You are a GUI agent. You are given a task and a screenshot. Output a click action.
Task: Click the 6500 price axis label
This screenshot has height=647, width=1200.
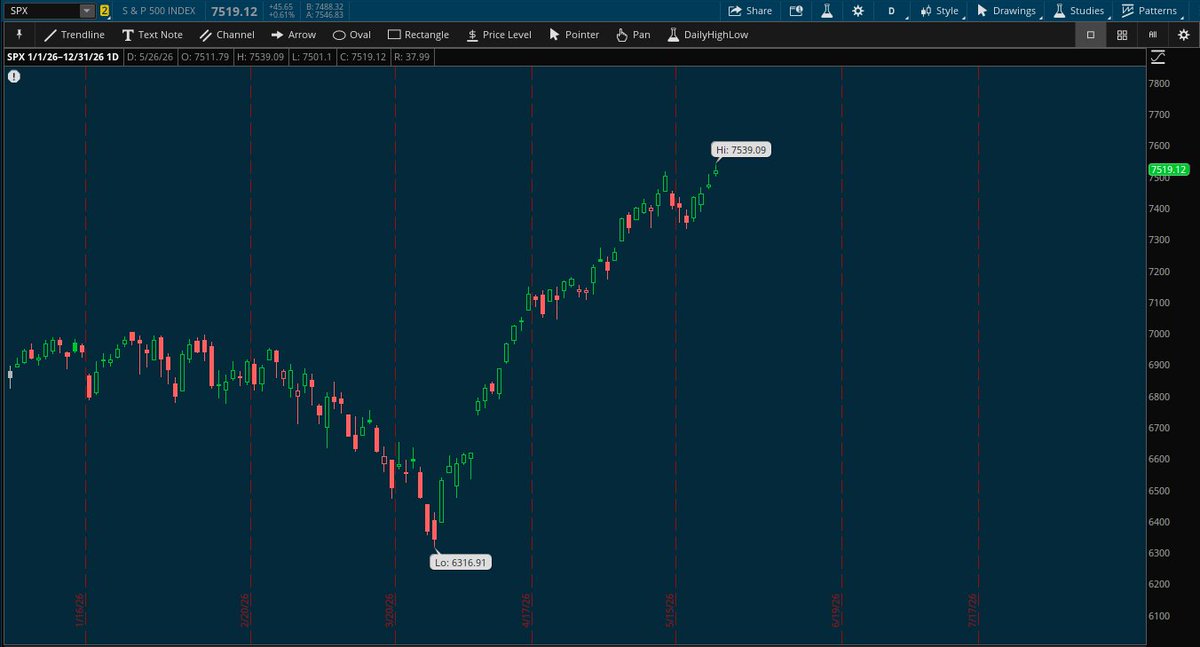point(1160,491)
